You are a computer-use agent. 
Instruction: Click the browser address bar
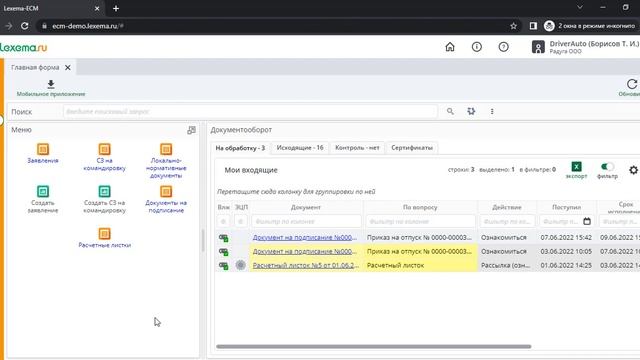[278, 26]
